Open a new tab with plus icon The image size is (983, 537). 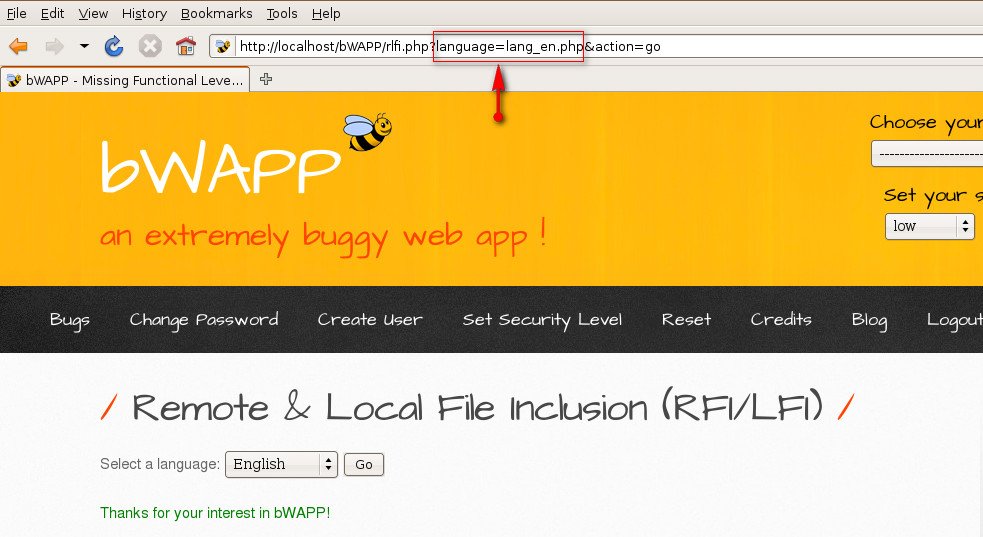coord(266,79)
